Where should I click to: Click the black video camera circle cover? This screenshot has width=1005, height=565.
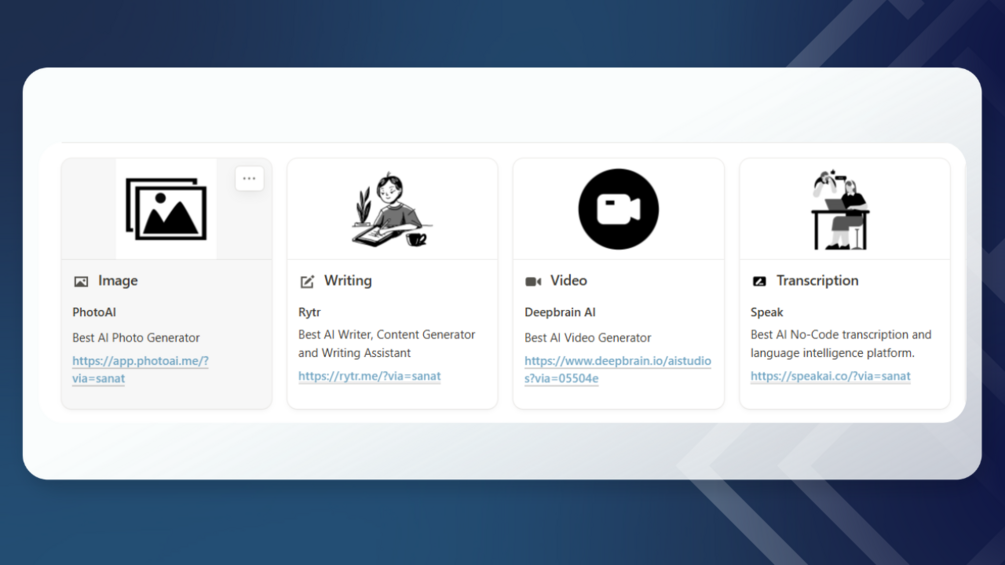[x=619, y=209]
